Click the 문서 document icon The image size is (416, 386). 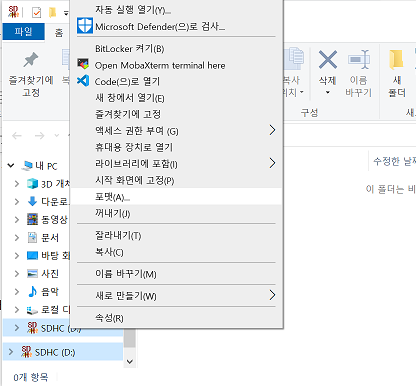click(32, 237)
